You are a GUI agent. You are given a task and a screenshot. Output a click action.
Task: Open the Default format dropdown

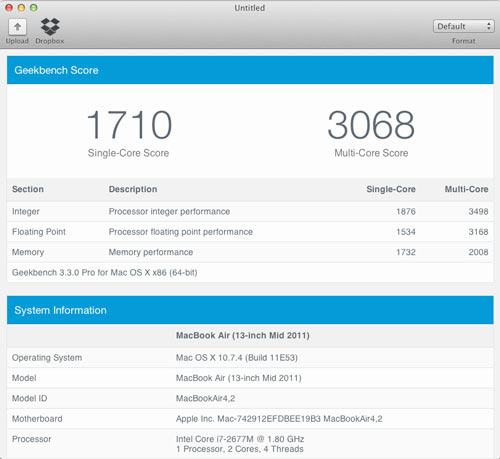(463, 26)
